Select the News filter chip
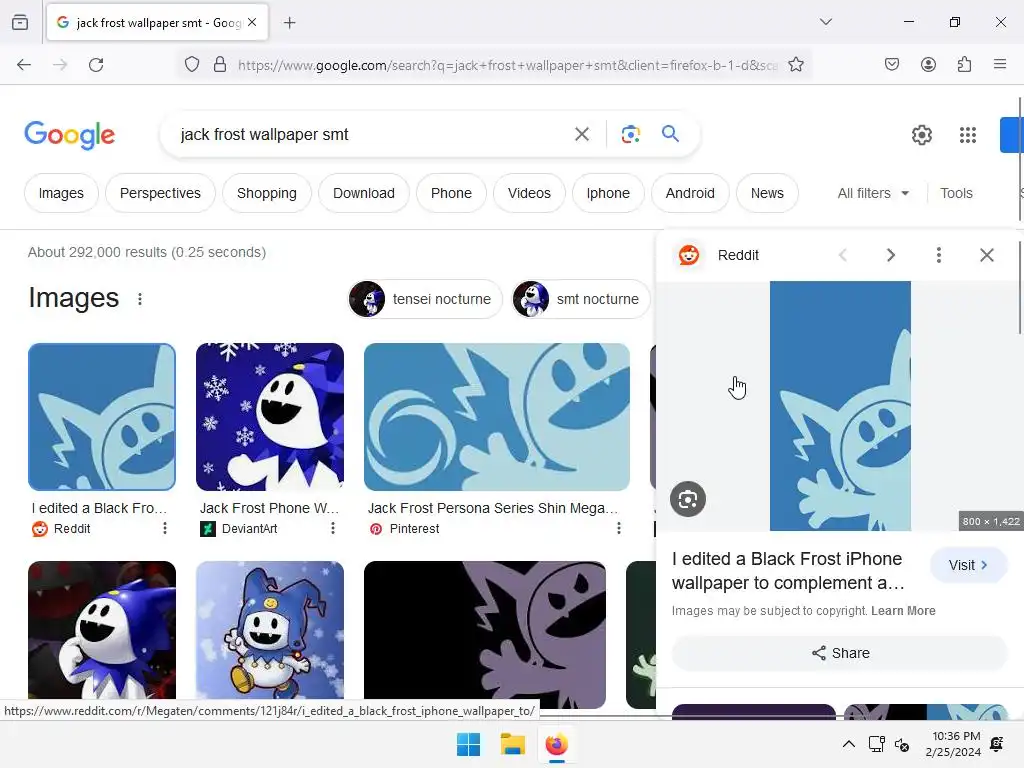Viewport: 1024px width, 768px height. point(767,193)
